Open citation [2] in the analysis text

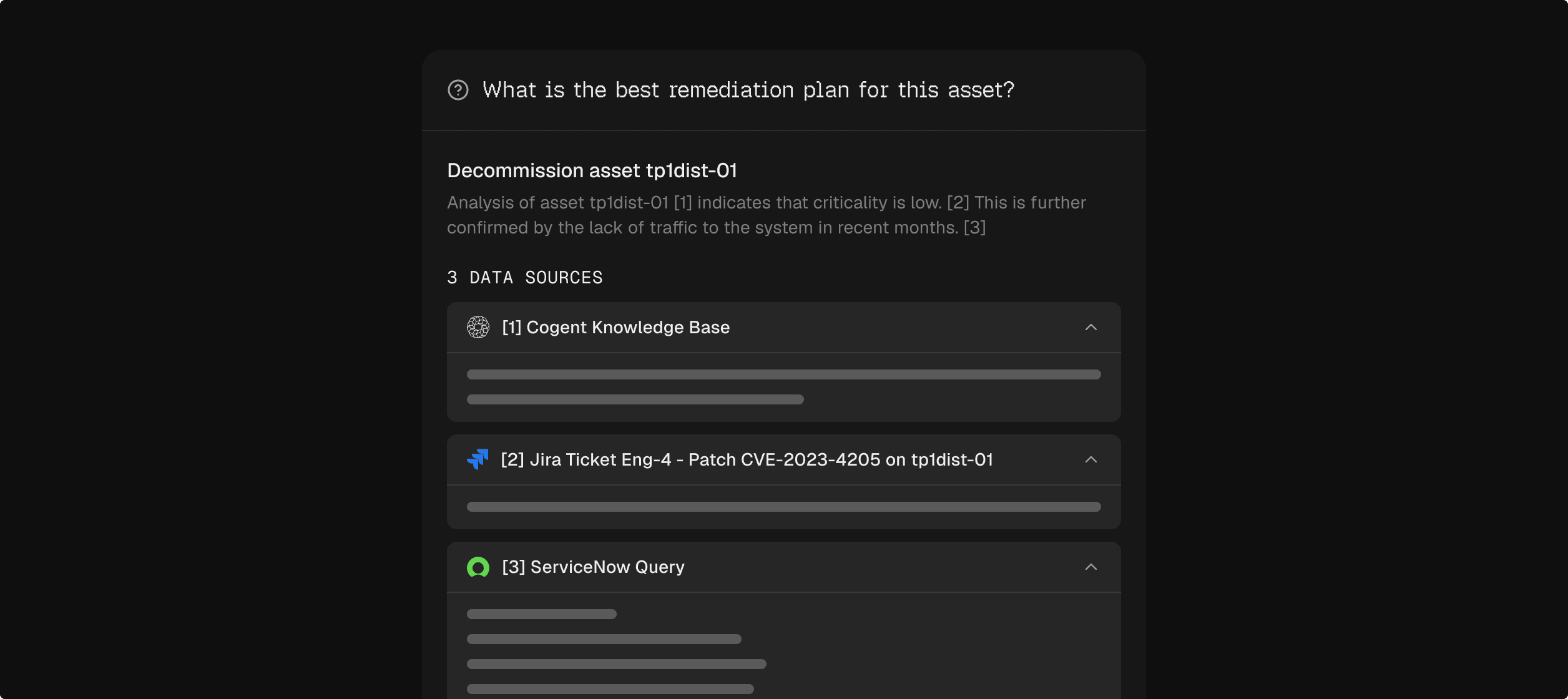[x=958, y=203]
